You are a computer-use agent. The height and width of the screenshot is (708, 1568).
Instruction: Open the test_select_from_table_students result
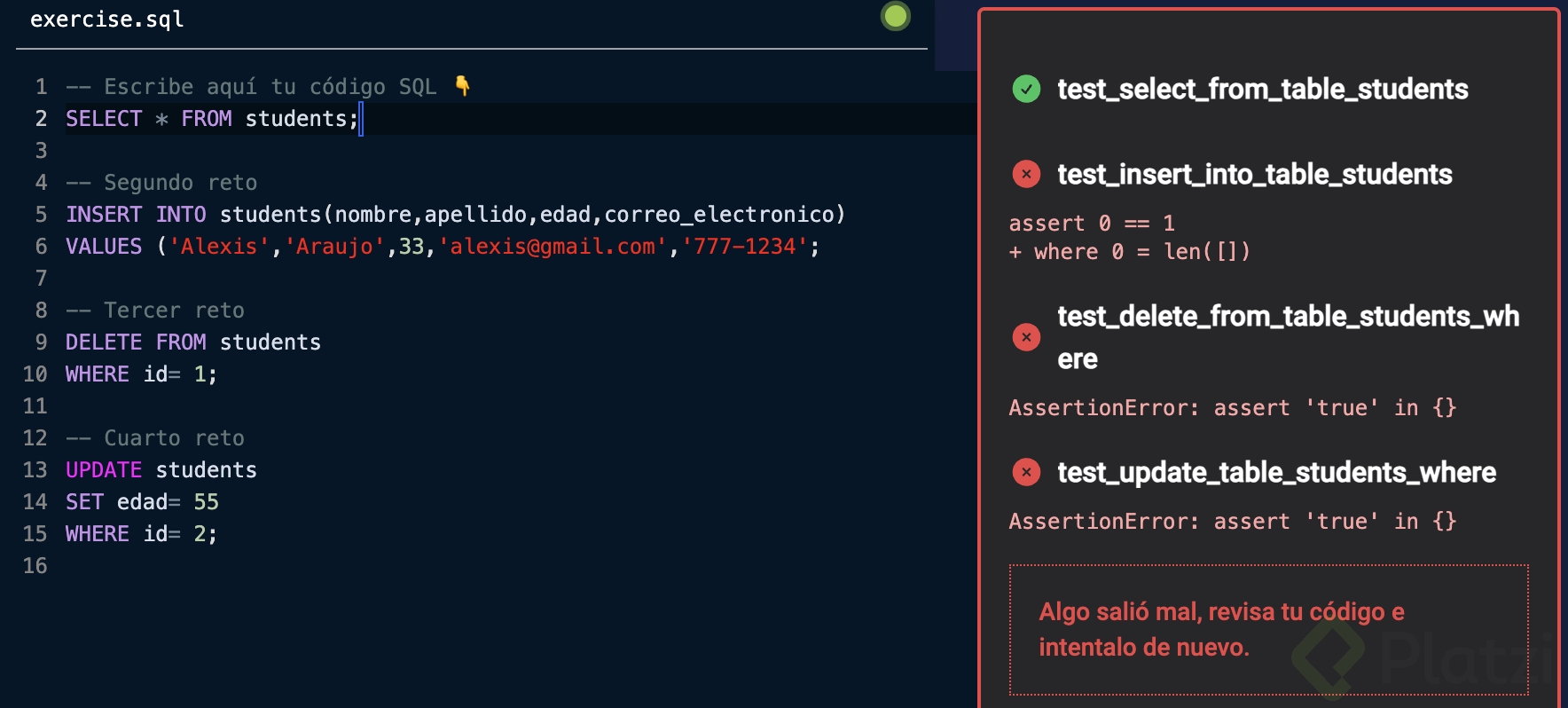tap(1262, 89)
